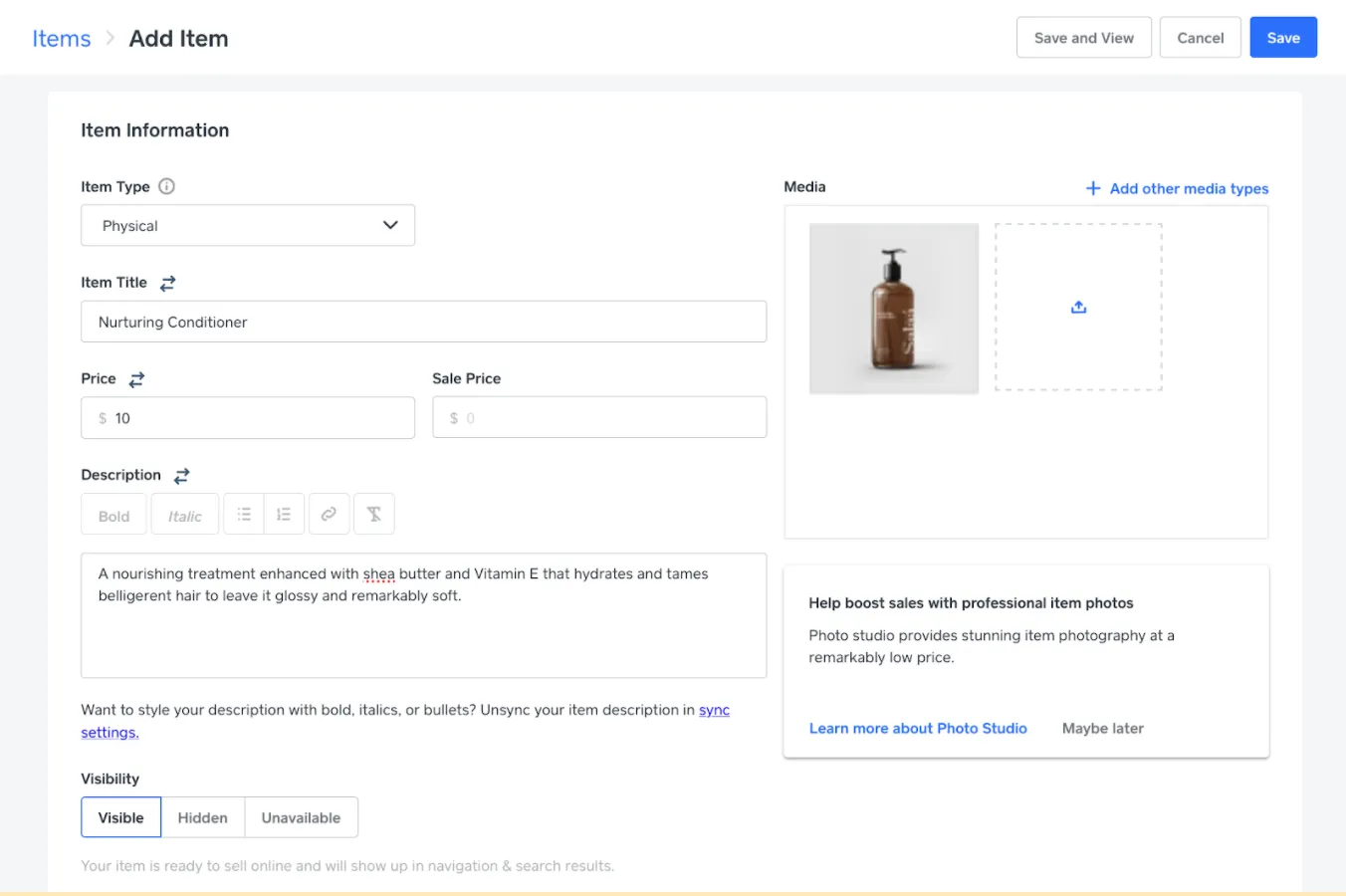
Task: Click Learn more about Photo Studio
Action: click(x=917, y=728)
